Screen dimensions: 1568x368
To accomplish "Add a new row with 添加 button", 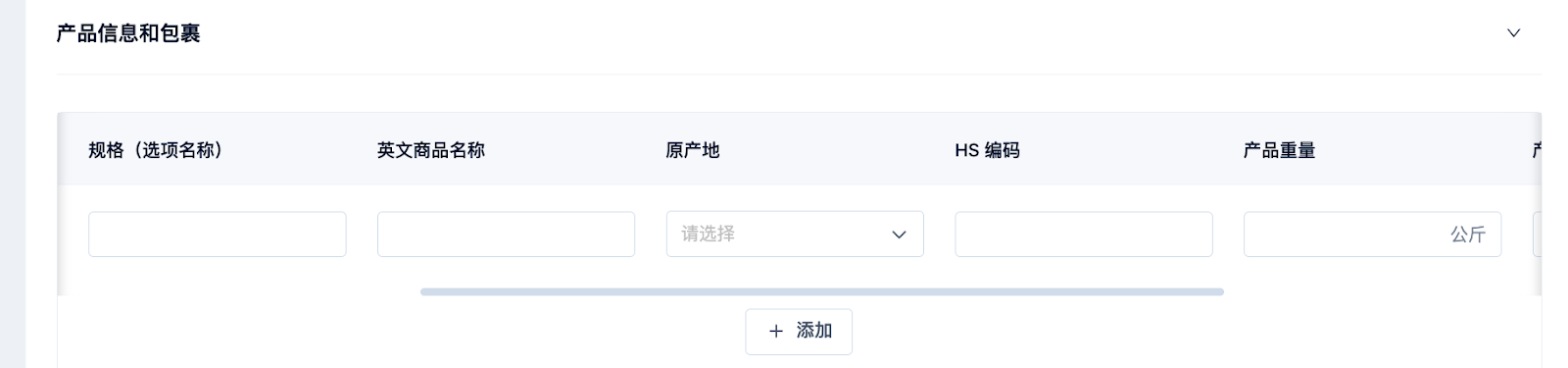I will [799, 332].
